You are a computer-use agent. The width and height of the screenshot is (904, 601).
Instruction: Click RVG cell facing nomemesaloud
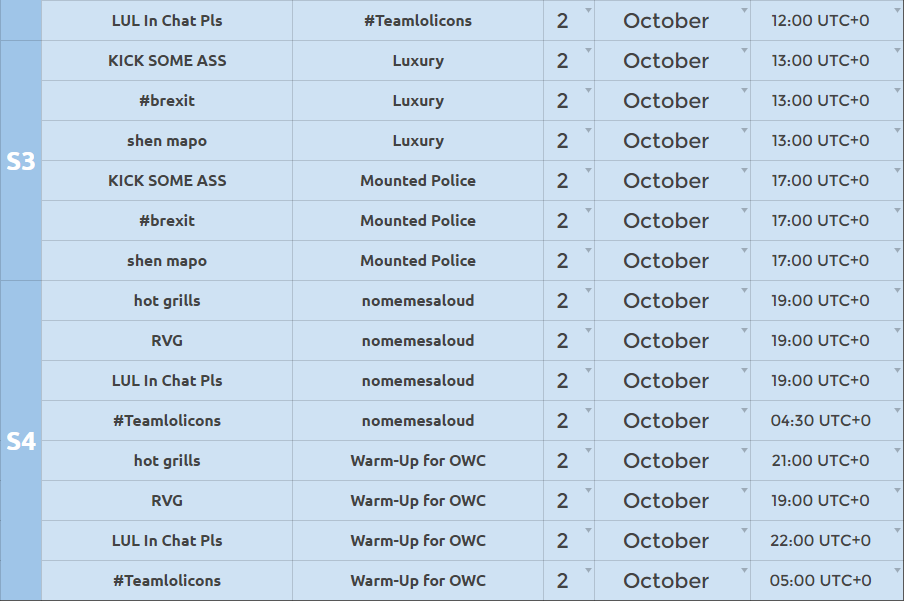(x=167, y=341)
